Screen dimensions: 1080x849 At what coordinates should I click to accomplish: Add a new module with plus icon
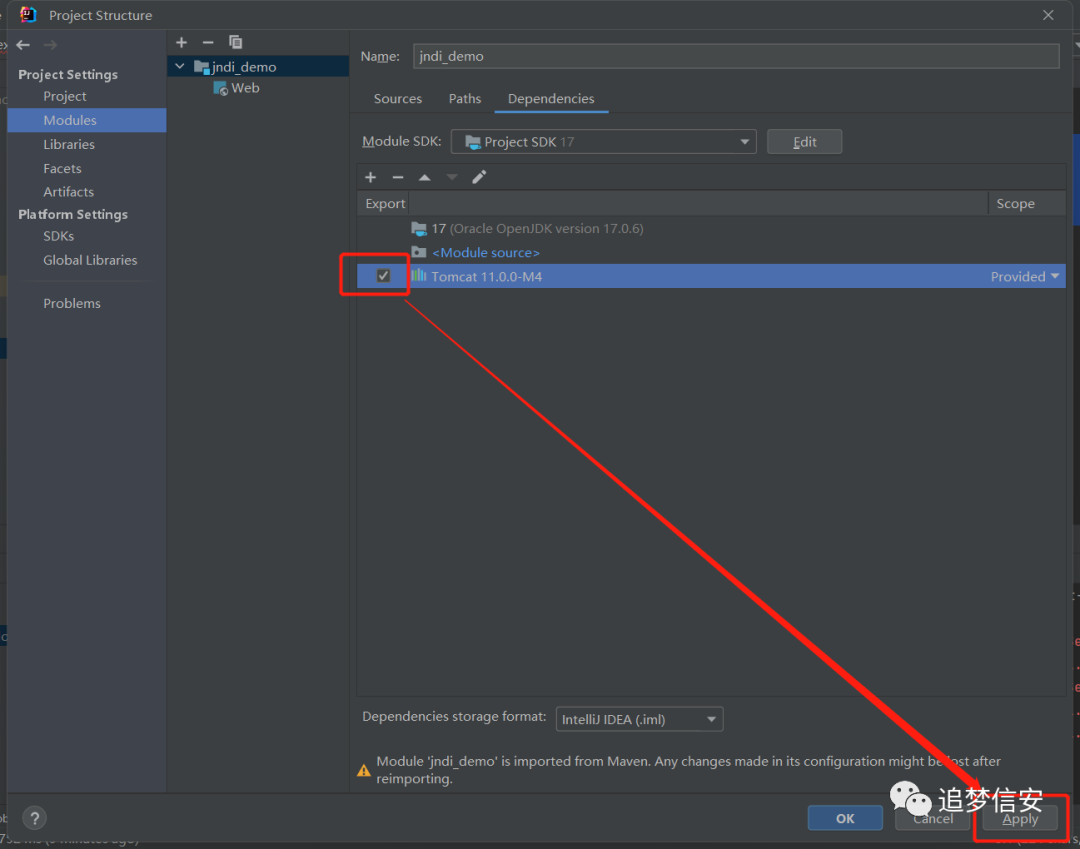coord(181,43)
